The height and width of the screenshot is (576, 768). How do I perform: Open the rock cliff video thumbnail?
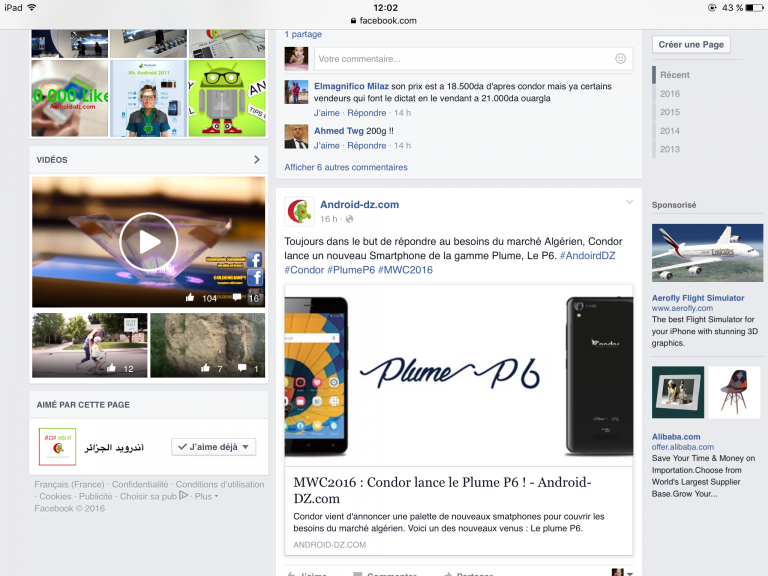click(208, 345)
